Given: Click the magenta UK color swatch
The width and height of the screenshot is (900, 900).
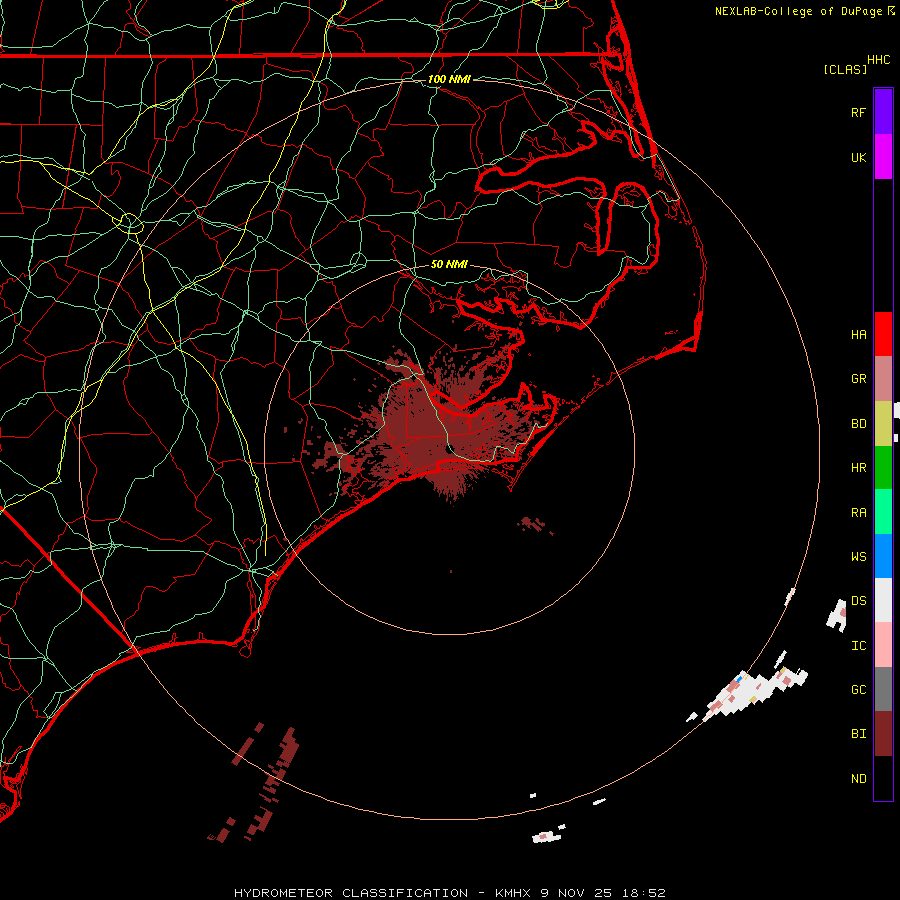Looking at the screenshot, I should click(883, 157).
